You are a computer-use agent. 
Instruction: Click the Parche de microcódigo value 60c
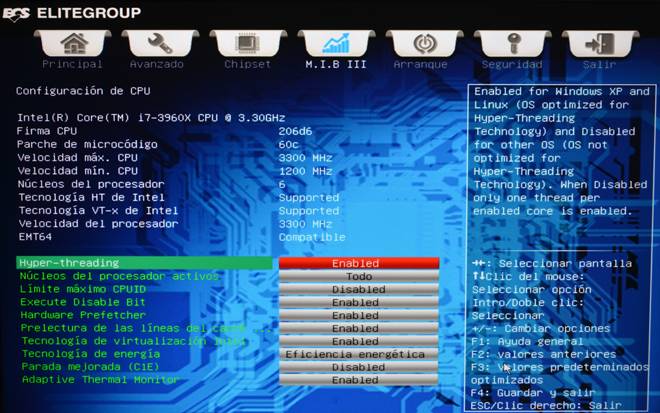coord(288,145)
